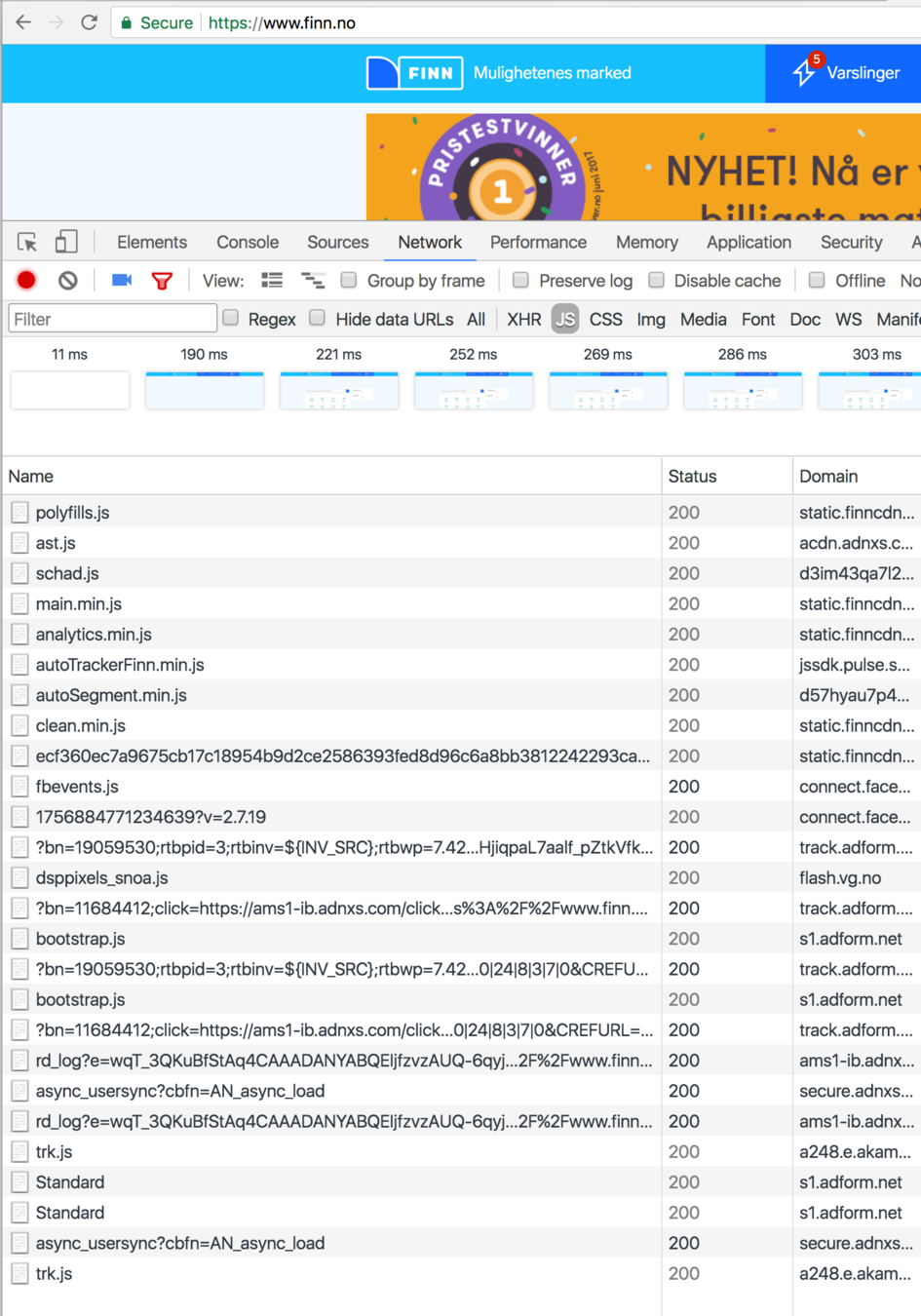921x1316 pixels.
Task: Click the Pristestvinner advertisement banner
Action: point(643,167)
